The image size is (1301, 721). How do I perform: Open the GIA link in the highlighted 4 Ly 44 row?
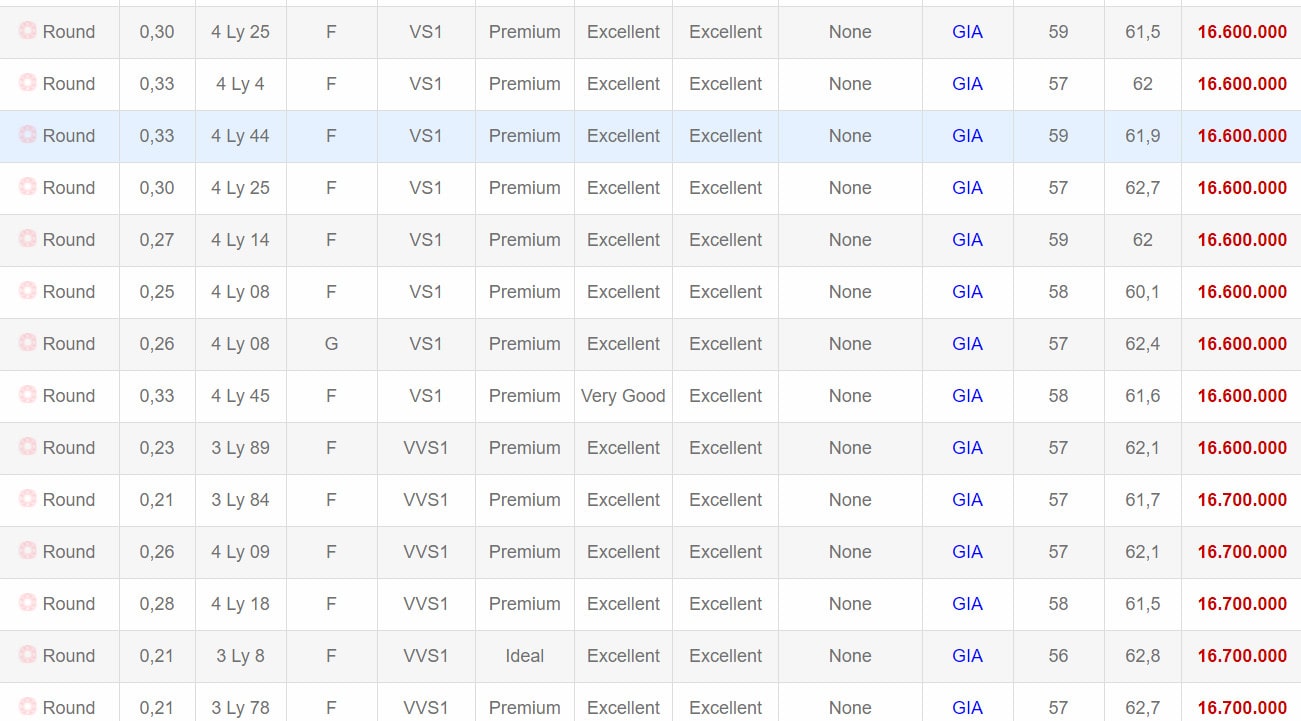(x=967, y=136)
